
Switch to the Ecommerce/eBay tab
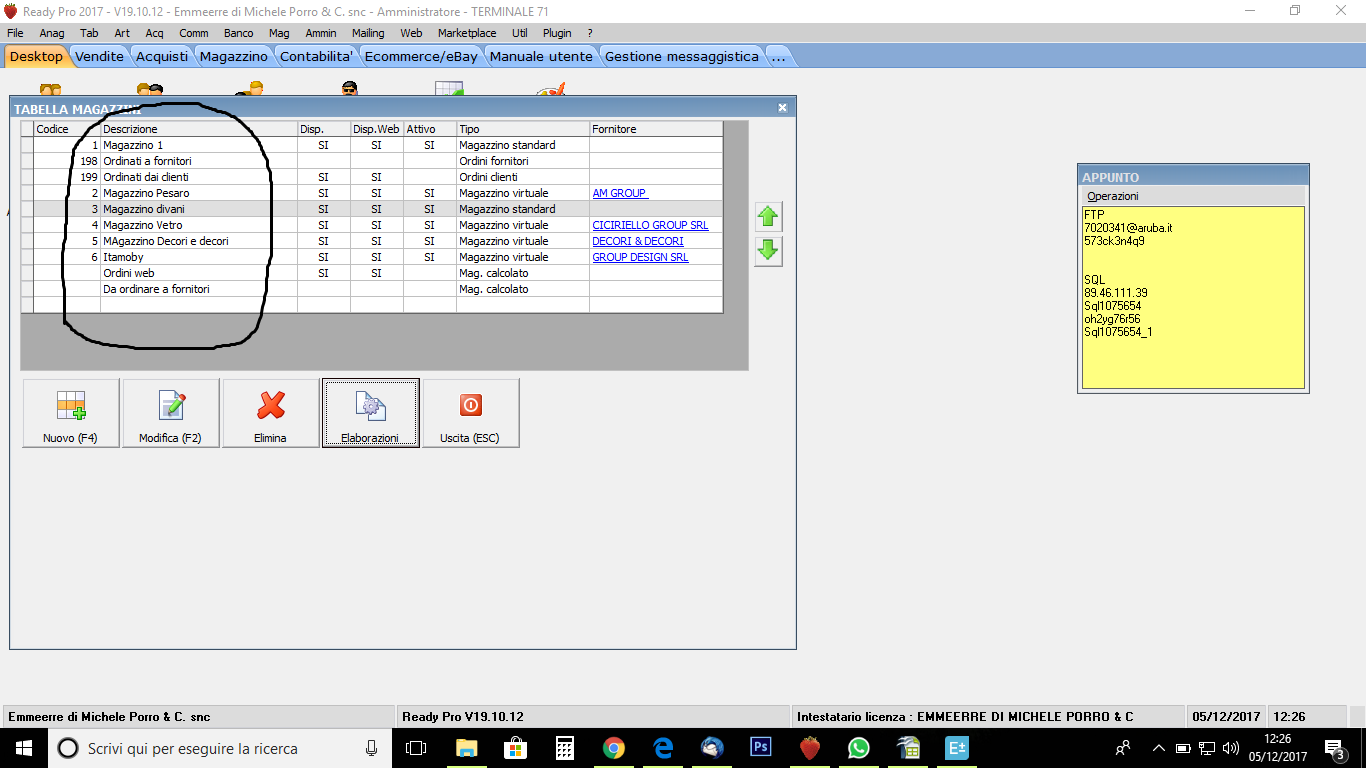pyautogui.click(x=422, y=56)
